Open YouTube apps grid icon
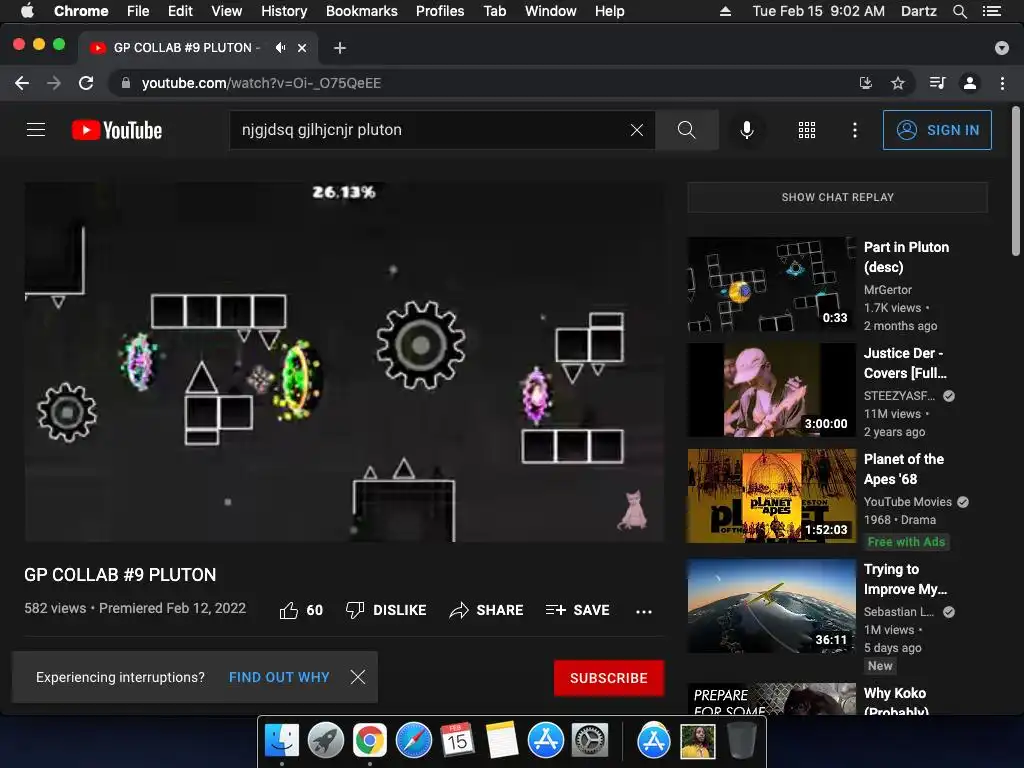The width and height of the screenshot is (1024, 768). [807, 130]
